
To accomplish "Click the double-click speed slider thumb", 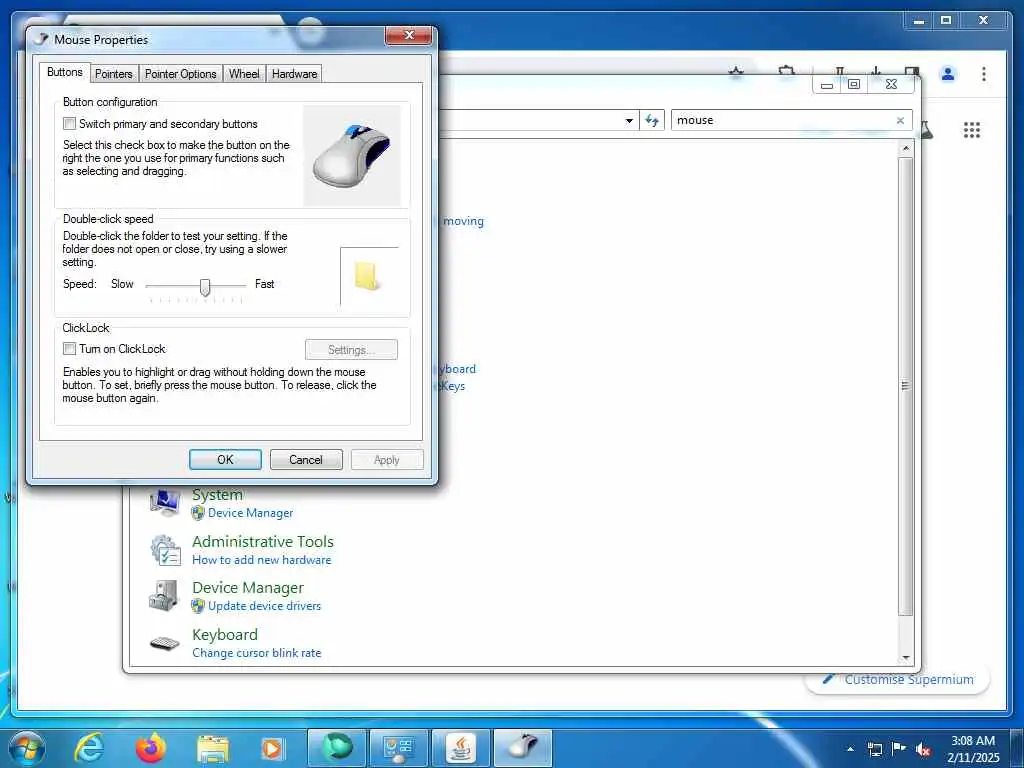I will pos(205,287).
